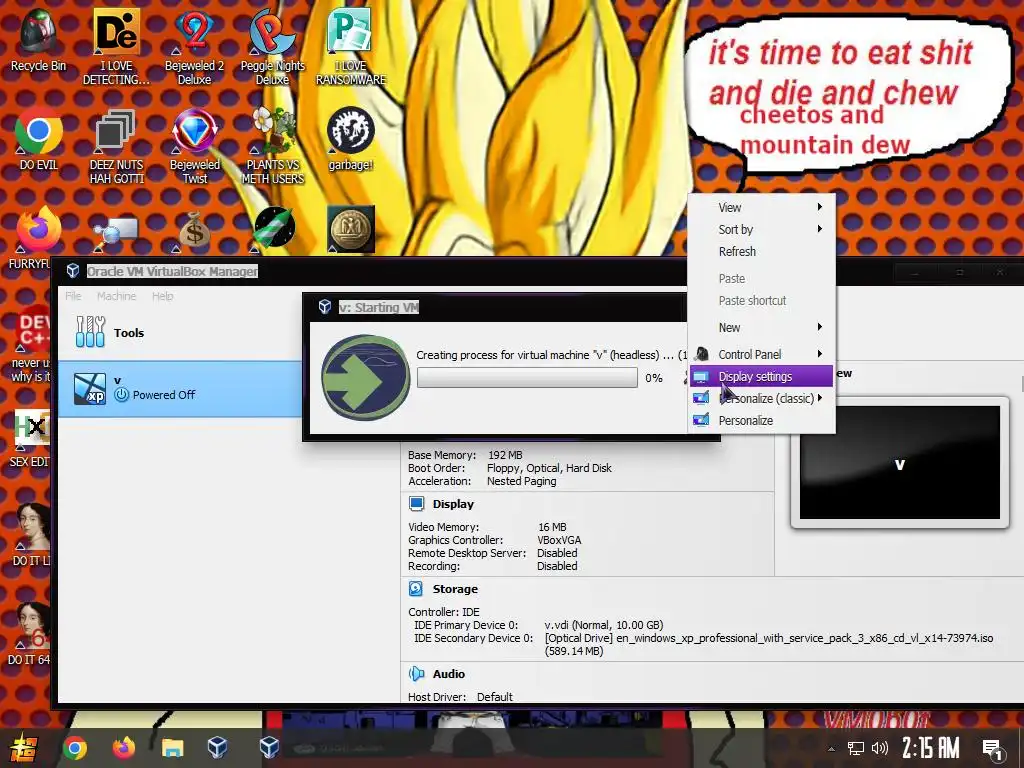This screenshot has width=1024, height=768.
Task: Click the network tray icon
Action: click(856, 748)
